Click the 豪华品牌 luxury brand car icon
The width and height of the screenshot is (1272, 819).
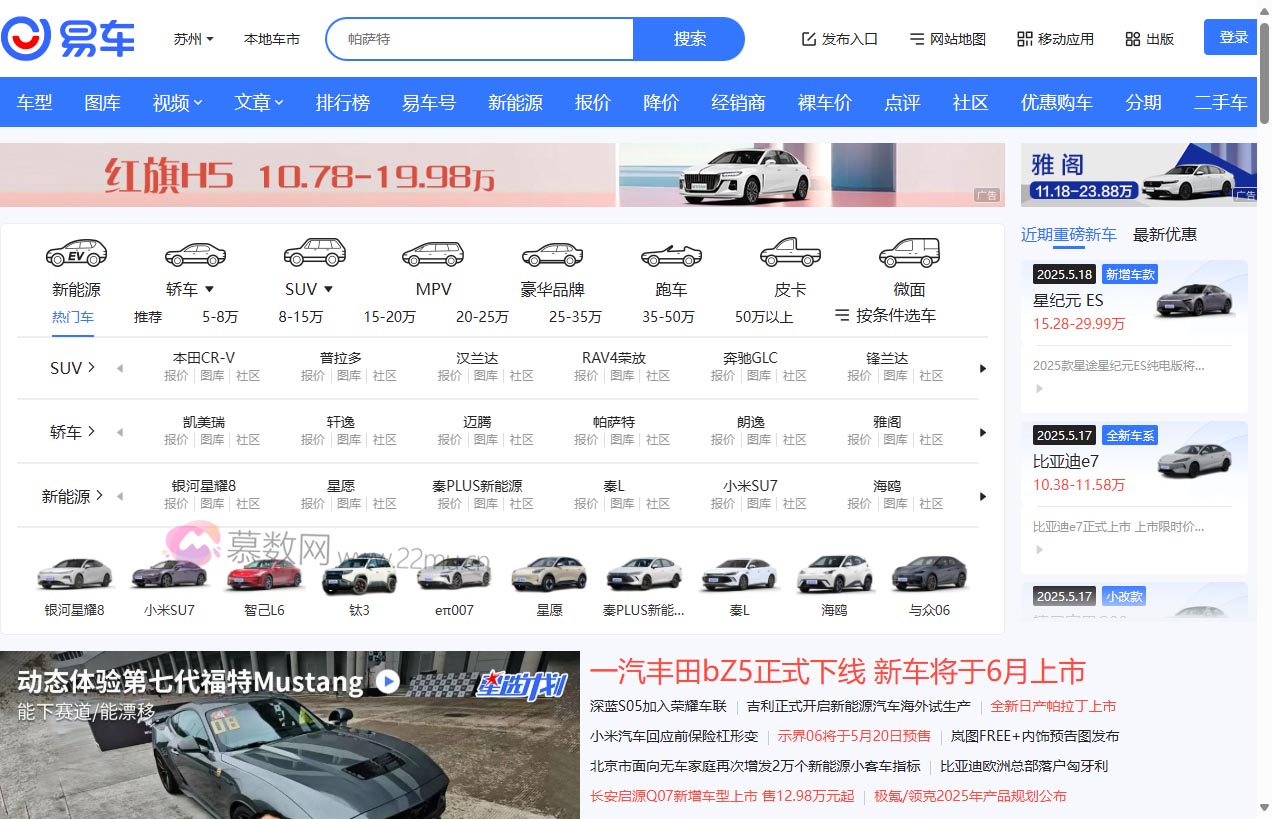point(552,253)
